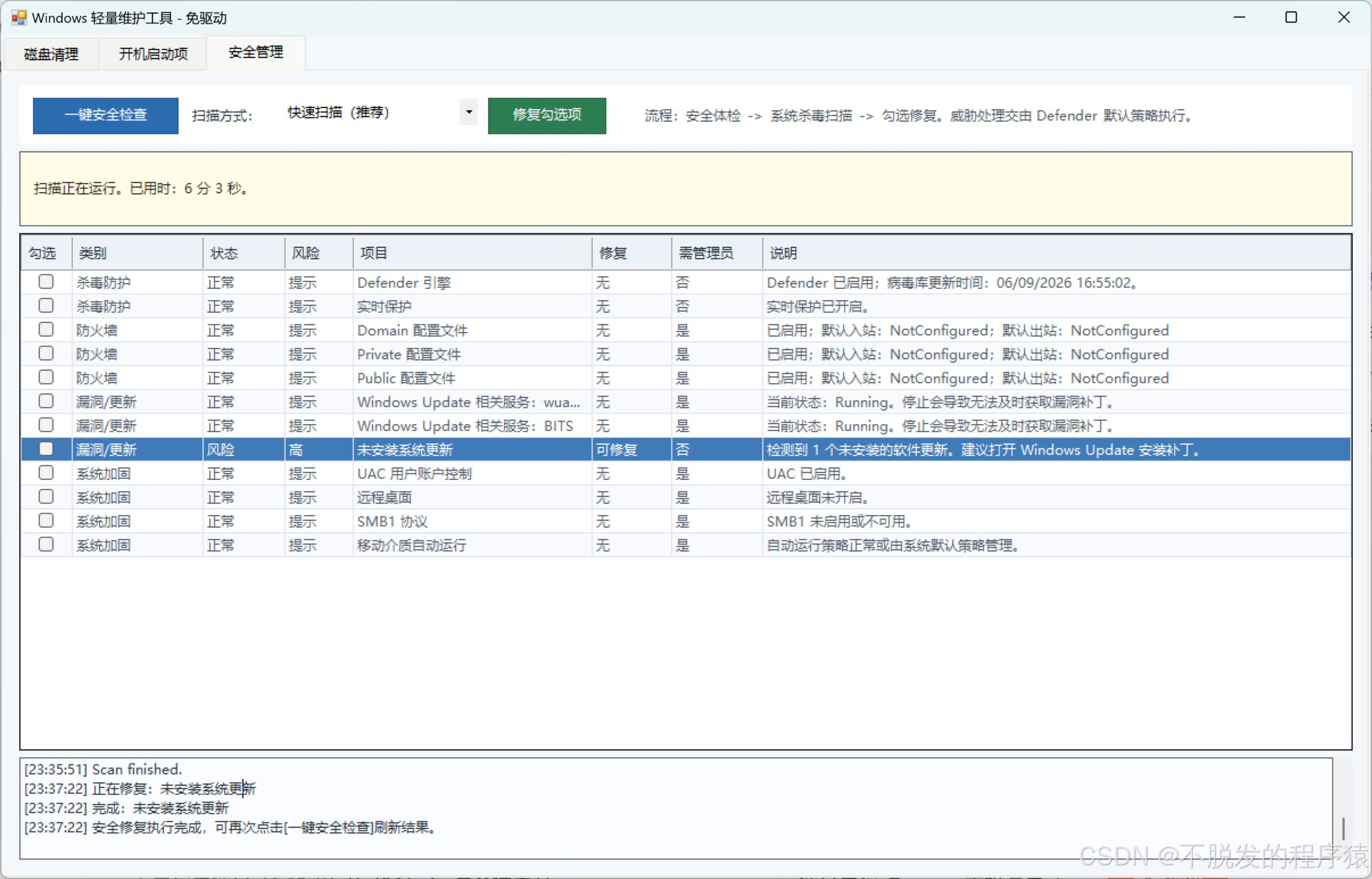Click the app icon in title bar
The height and width of the screenshot is (879, 1372).
[x=19, y=18]
